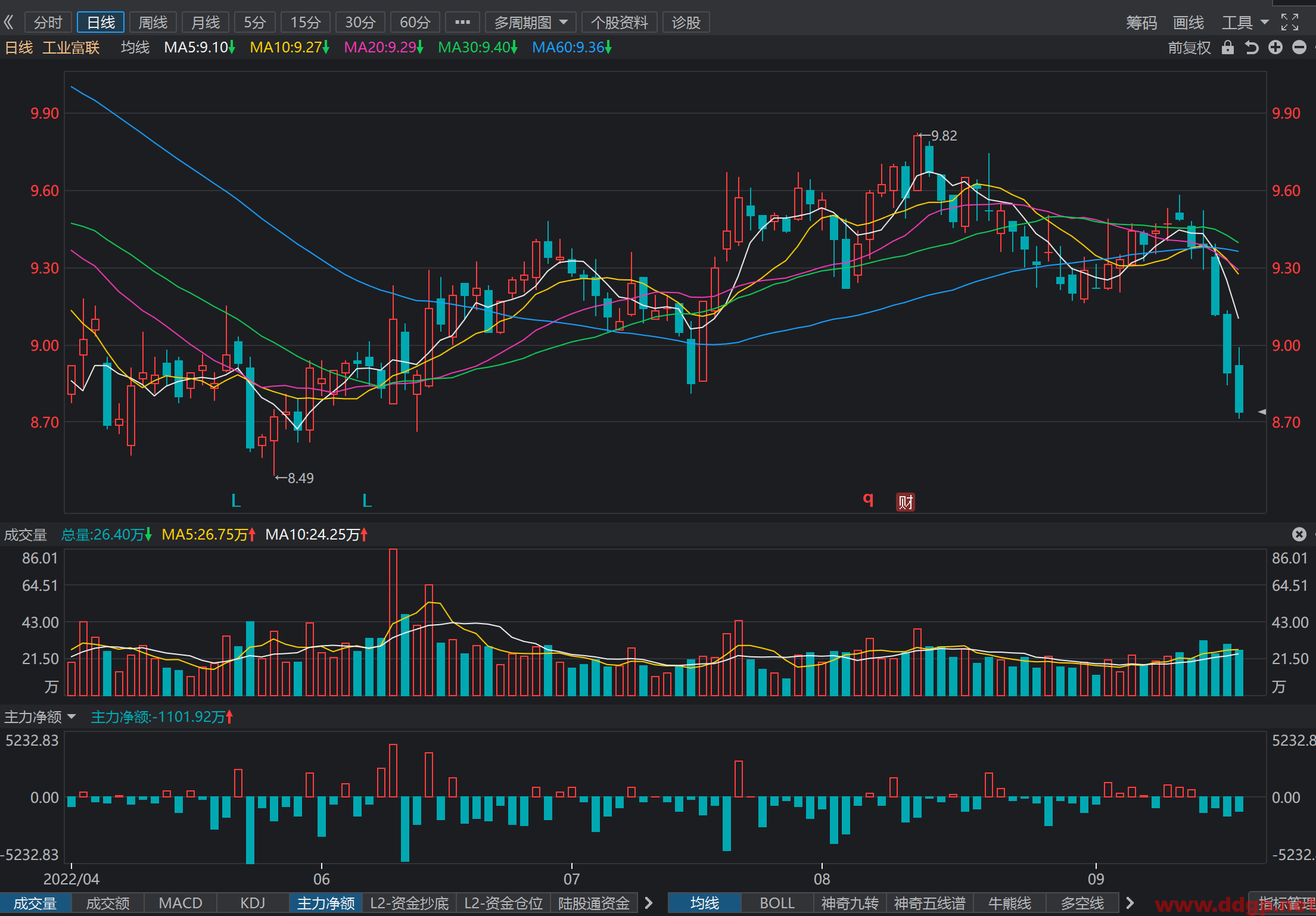This screenshot has height=916, width=1316.
Task: Zoom in with the plus circle icon
Action: (x=1275, y=48)
